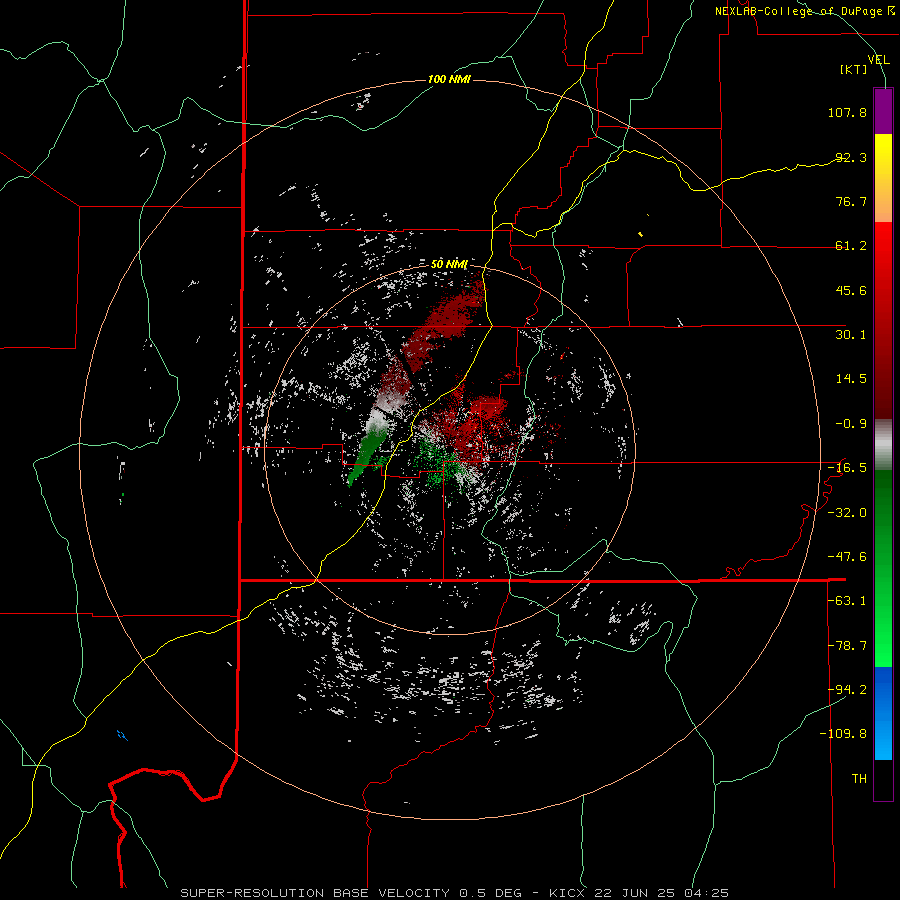The image size is (900, 900).
Task: Click the VEL legend title
Action: pyautogui.click(x=878, y=59)
